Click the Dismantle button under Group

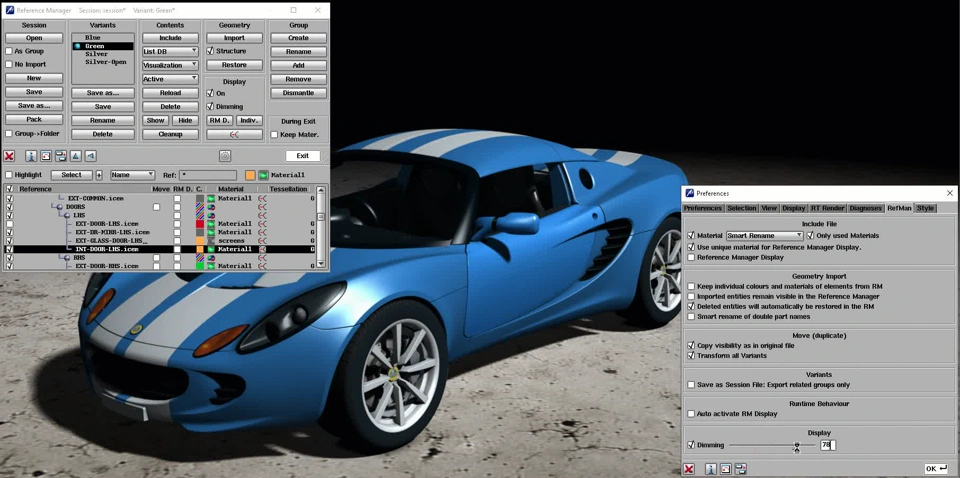(298, 93)
